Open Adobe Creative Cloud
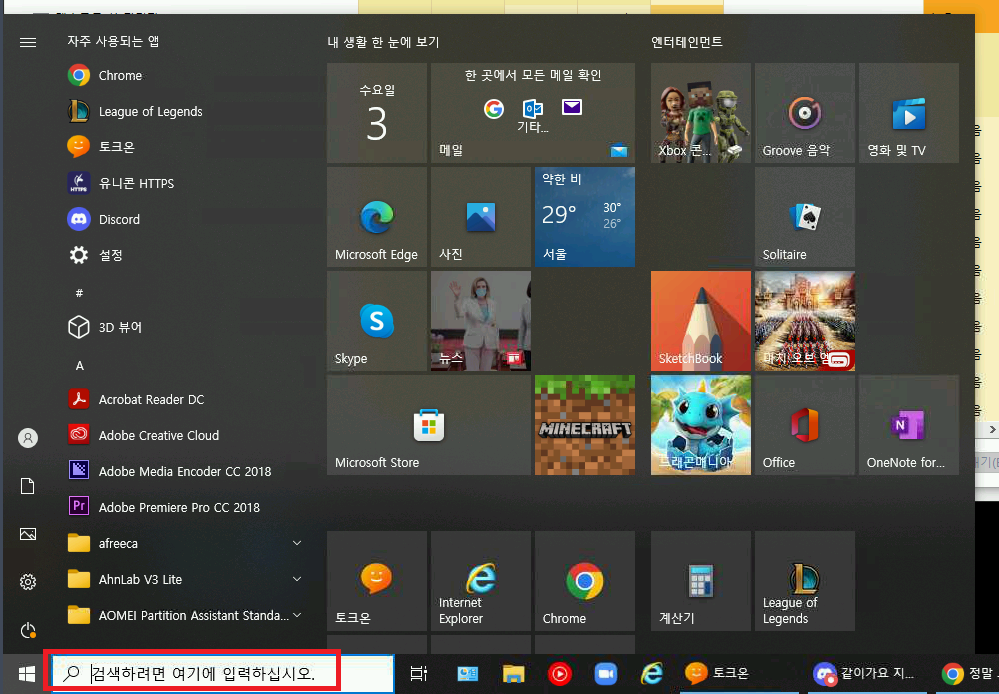The height and width of the screenshot is (694, 999). 185,435
